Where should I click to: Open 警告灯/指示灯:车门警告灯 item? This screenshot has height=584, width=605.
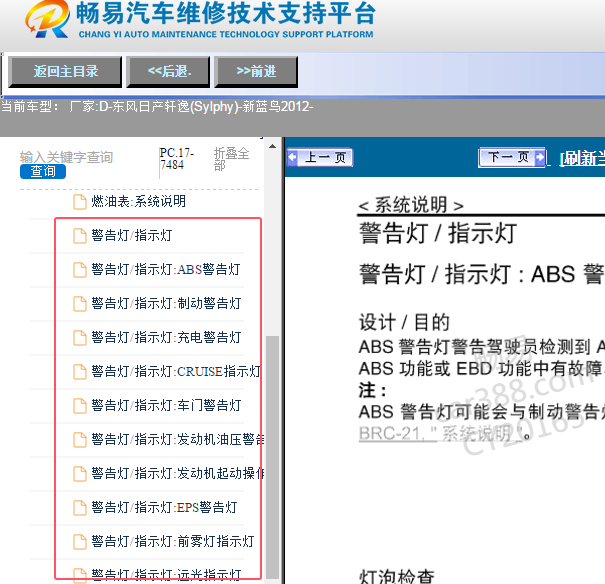tap(166, 405)
